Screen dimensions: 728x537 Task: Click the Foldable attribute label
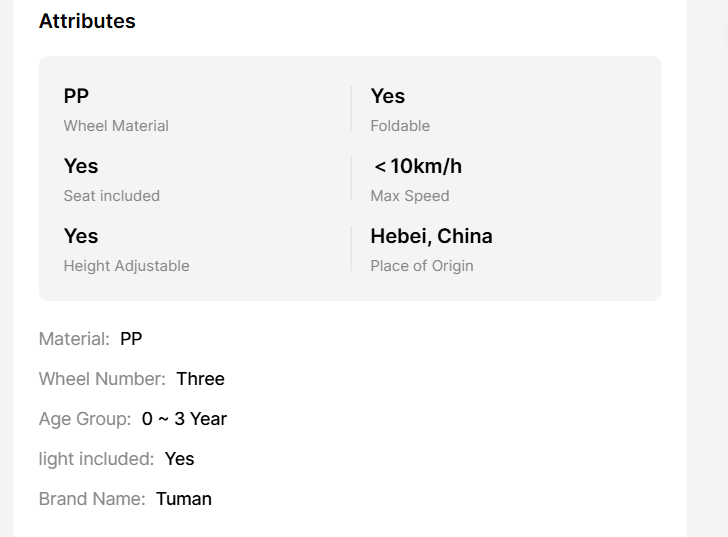400,126
